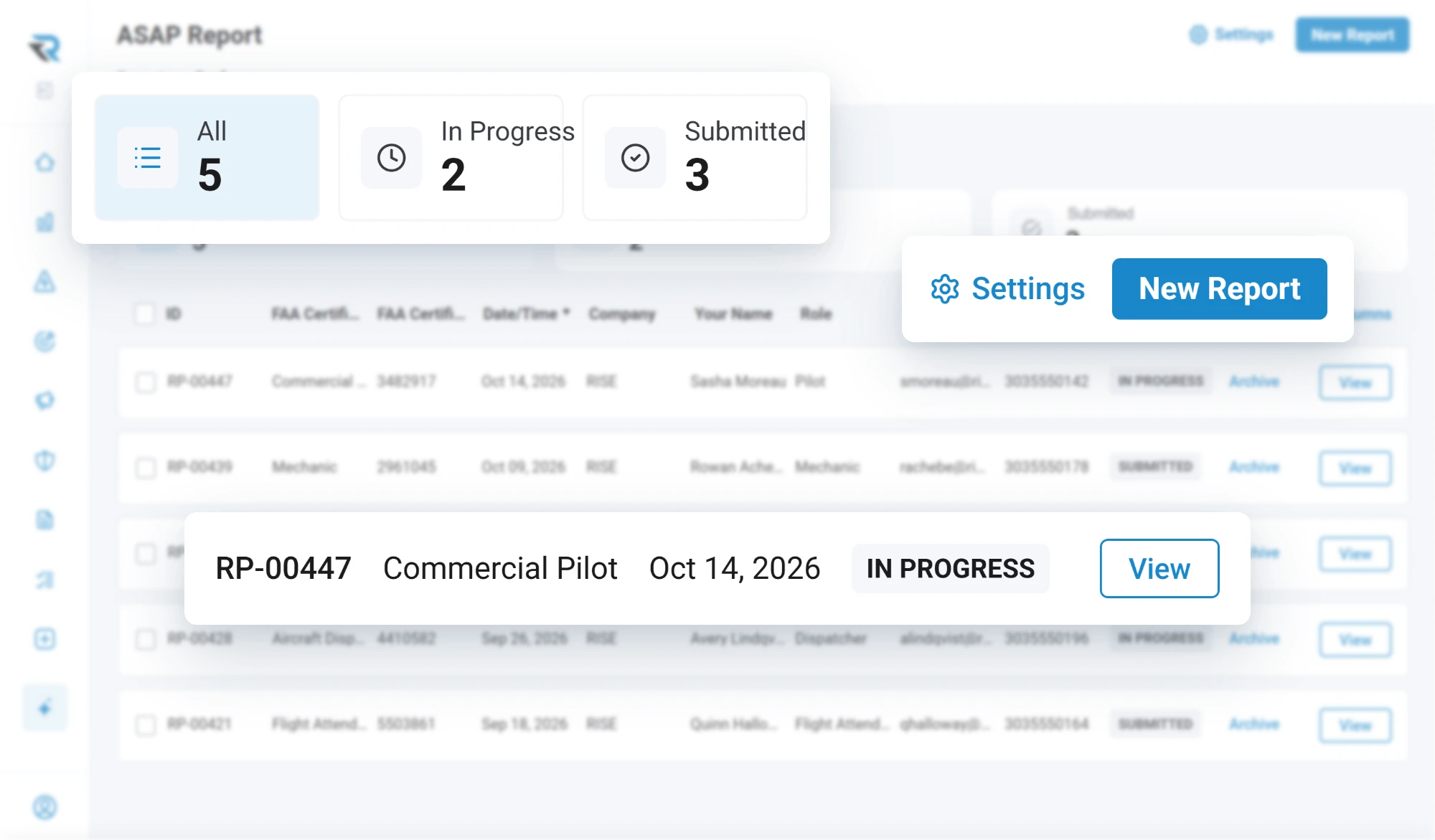Click View in the enlarged RP-00447 card

(x=1159, y=568)
